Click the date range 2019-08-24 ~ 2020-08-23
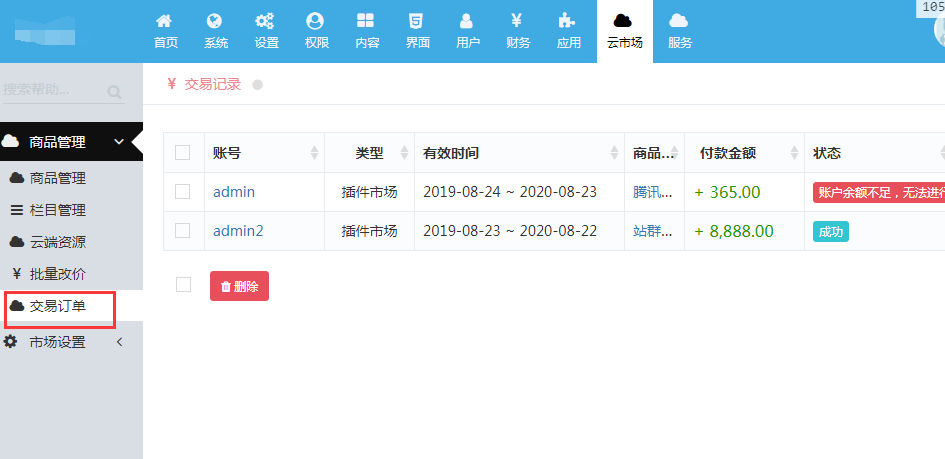 click(x=510, y=192)
